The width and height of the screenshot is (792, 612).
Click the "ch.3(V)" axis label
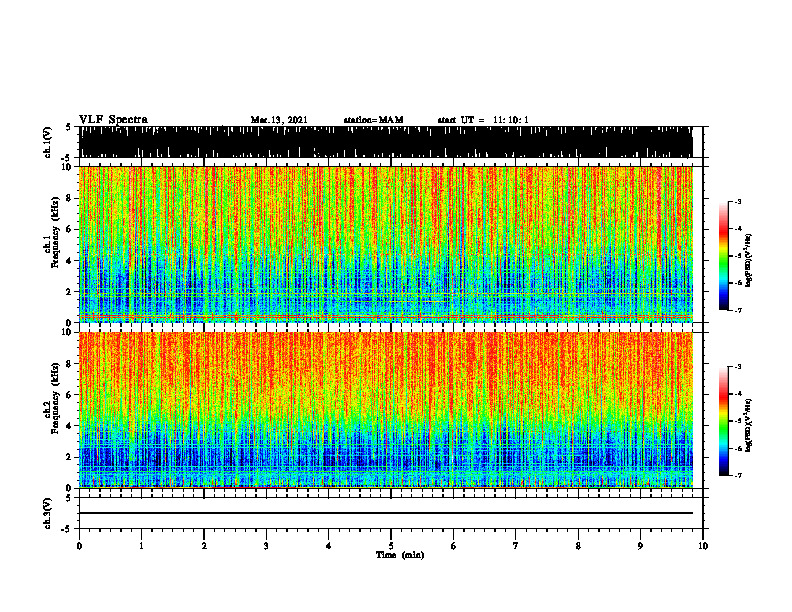click(47, 513)
